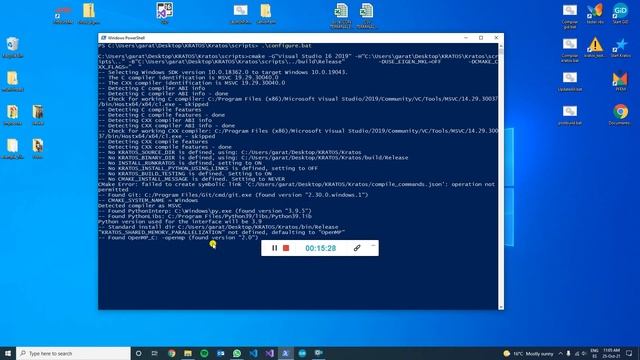The width and height of the screenshot is (640, 360).
Task: Minimize the Windows PowerShell window
Action: tap(466, 38)
